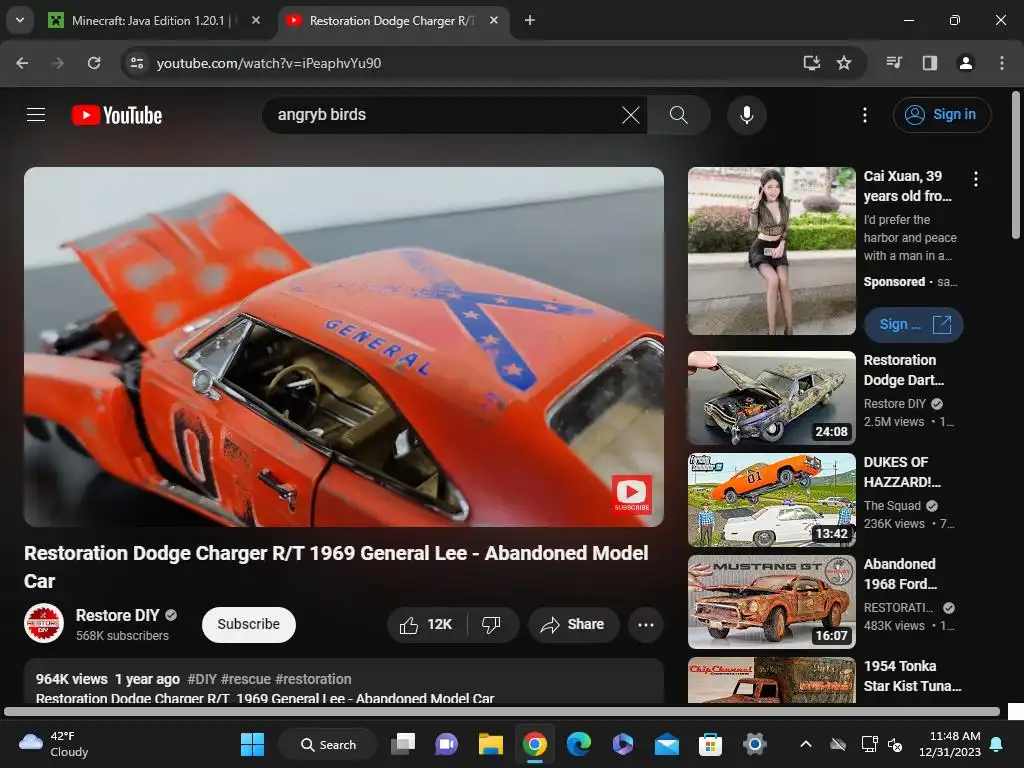Subscribe to Restore DIY channel

[249, 625]
